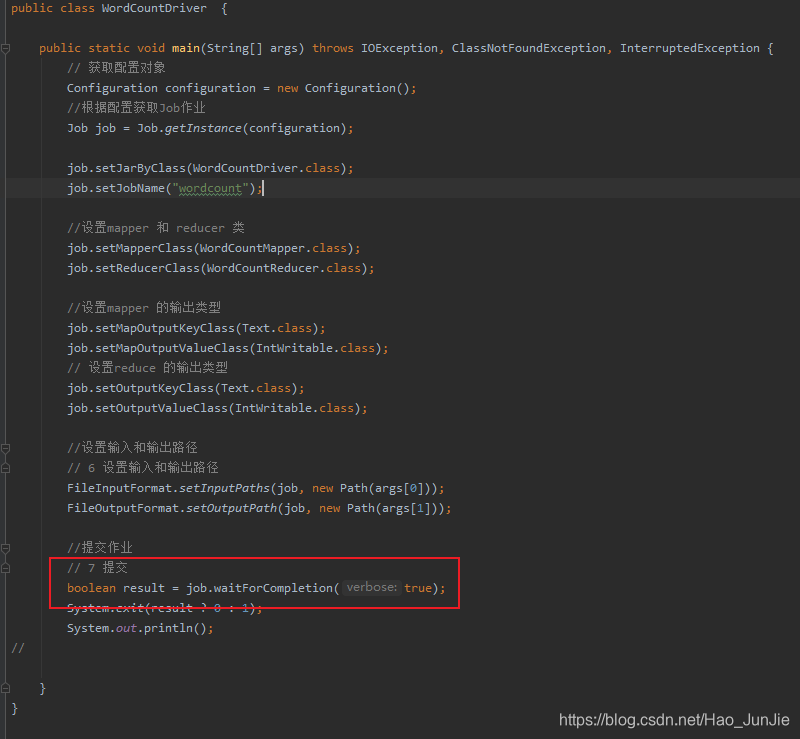Click the comment '// 设置reduce 的输出类型'
The width and height of the screenshot is (800, 739).
coord(147,368)
